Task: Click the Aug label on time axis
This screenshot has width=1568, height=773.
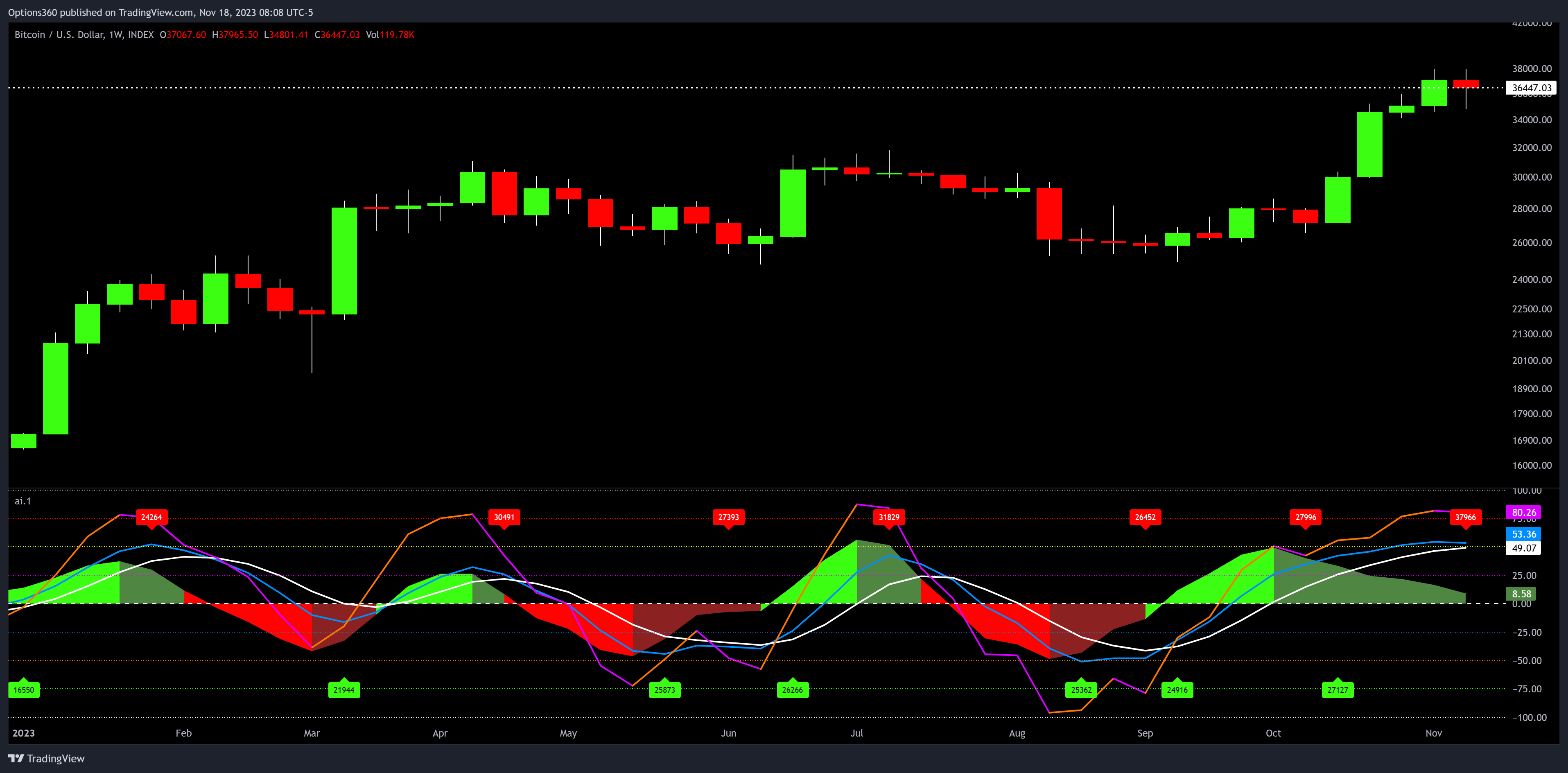Action: click(1017, 733)
